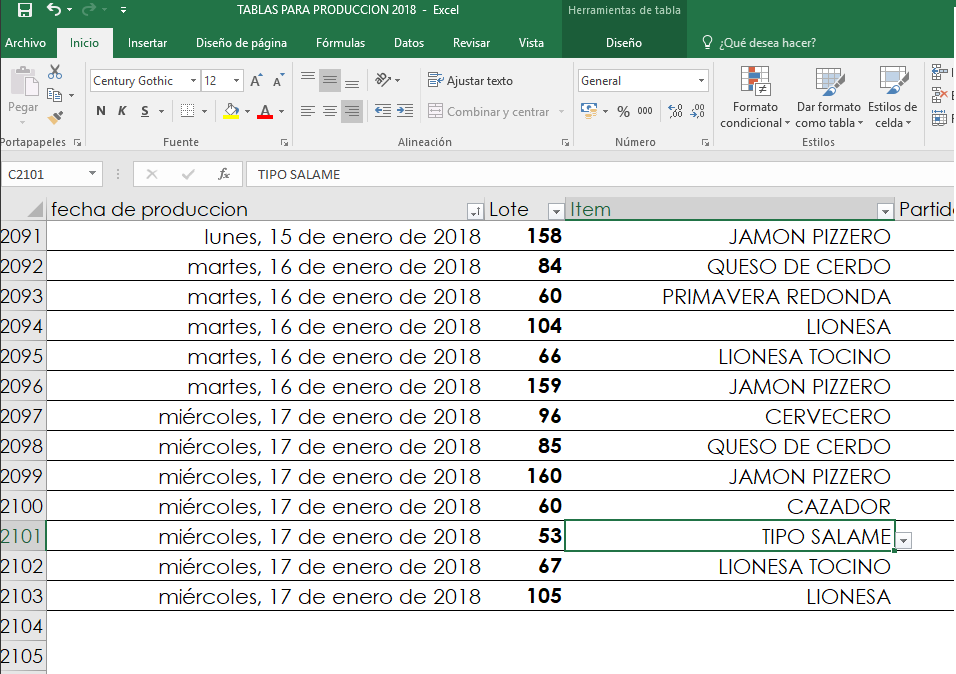Select the percentage style icon
Image resolution: width=956 pixels, height=674 pixels.
(623, 110)
